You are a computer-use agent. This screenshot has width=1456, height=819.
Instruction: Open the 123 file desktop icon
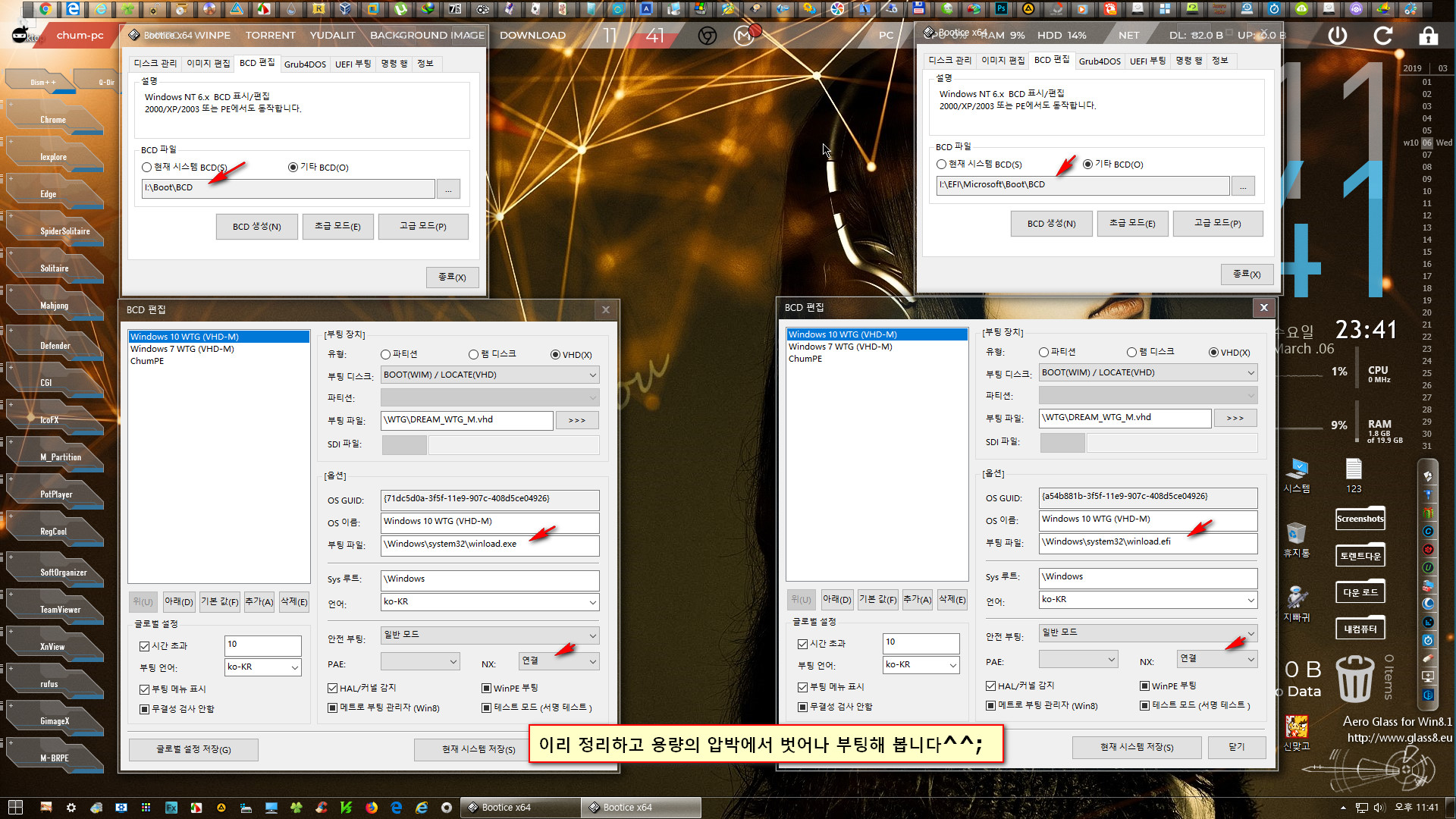click(x=1354, y=475)
